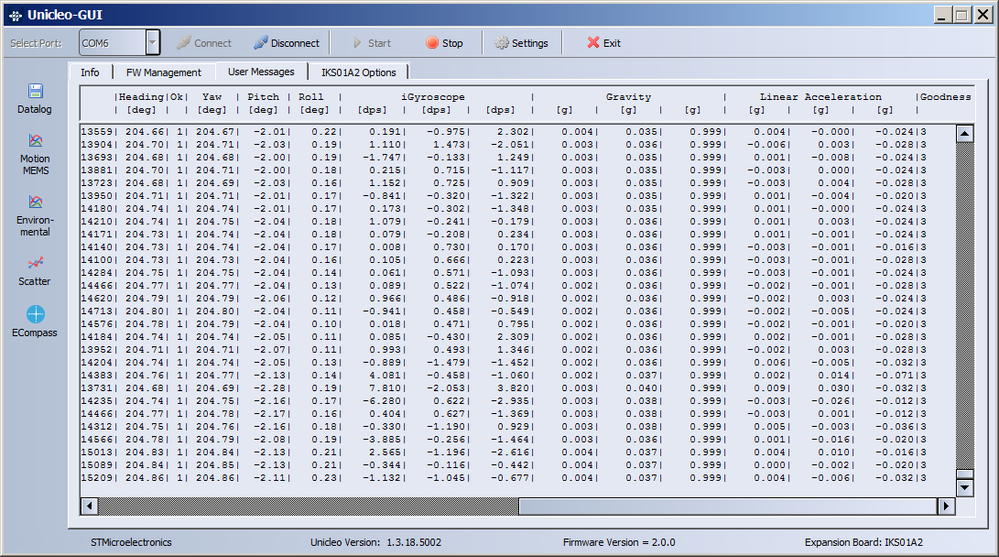Click the Unicleo Version status text
999x557 pixels.
[x=375, y=542]
